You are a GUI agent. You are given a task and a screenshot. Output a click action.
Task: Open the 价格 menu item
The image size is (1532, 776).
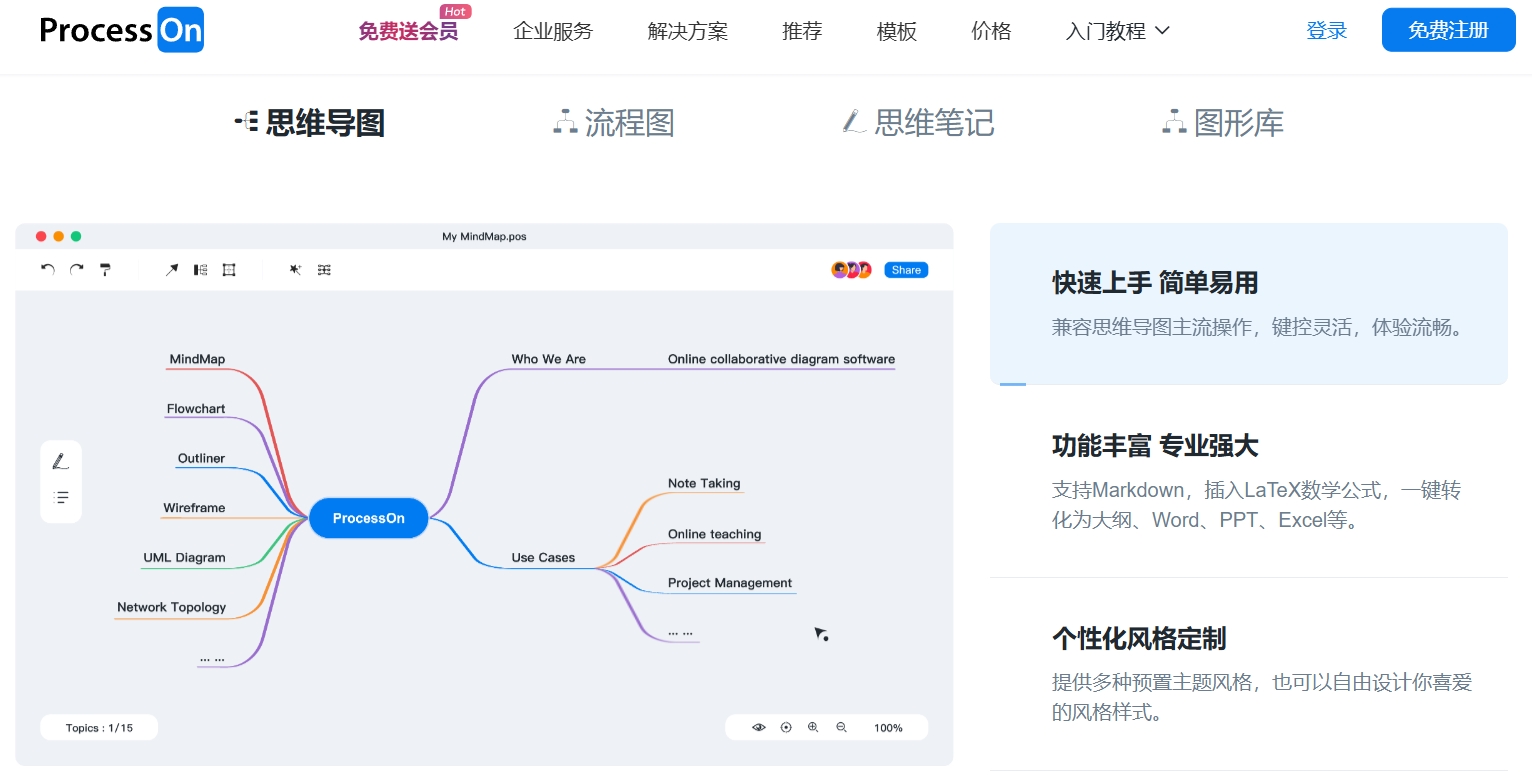(x=991, y=32)
